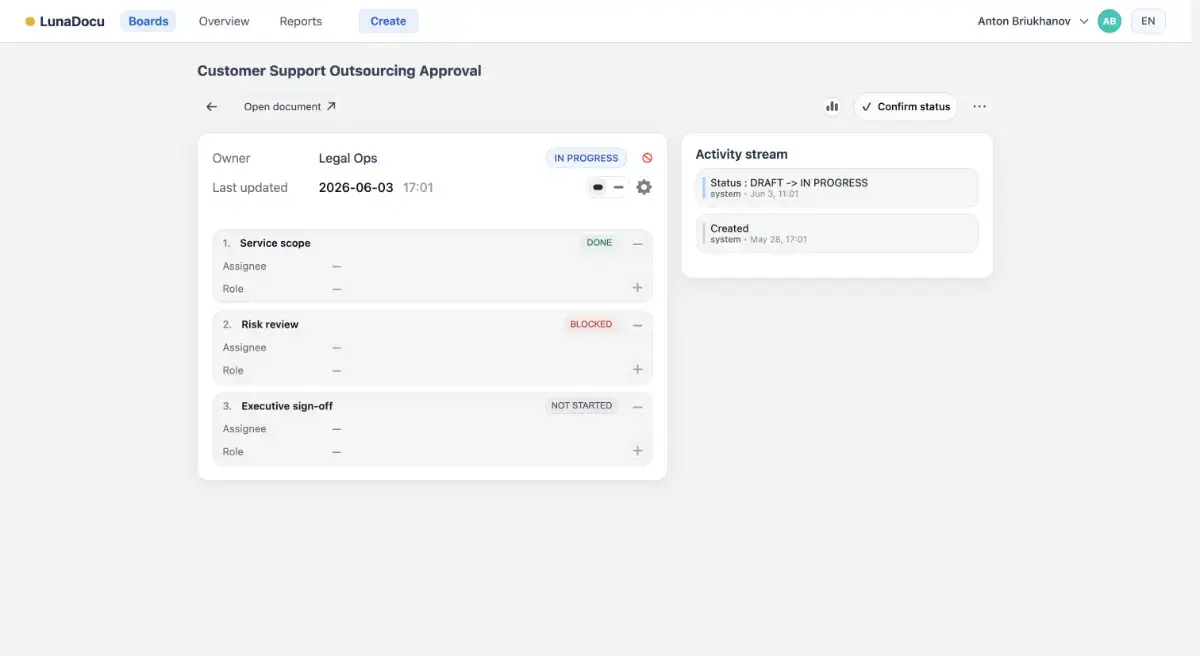Click the Role value in Risk review
This screenshot has width=1200, height=656.
point(337,370)
